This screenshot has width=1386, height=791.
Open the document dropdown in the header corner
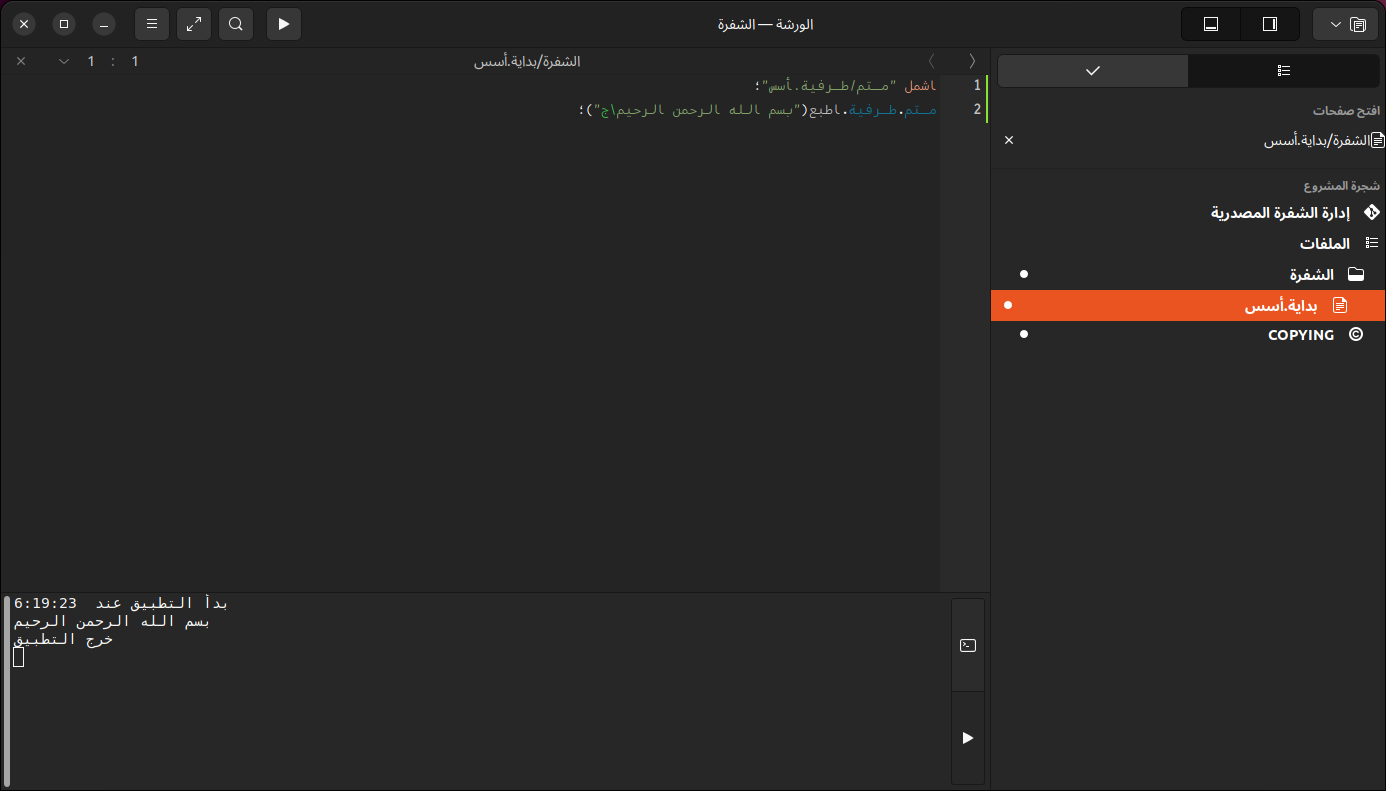[1345, 24]
